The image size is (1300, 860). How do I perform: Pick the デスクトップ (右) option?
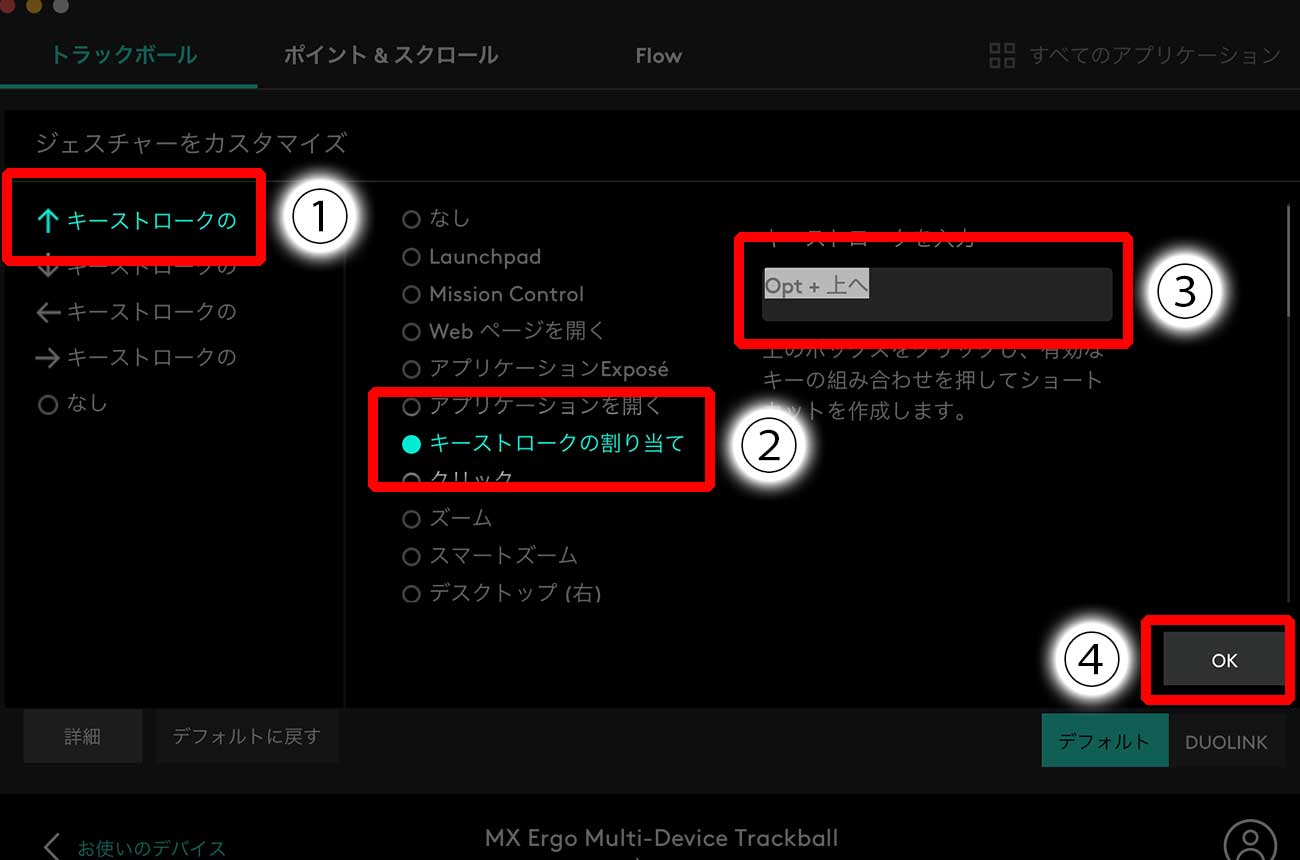pyautogui.click(x=501, y=593)
